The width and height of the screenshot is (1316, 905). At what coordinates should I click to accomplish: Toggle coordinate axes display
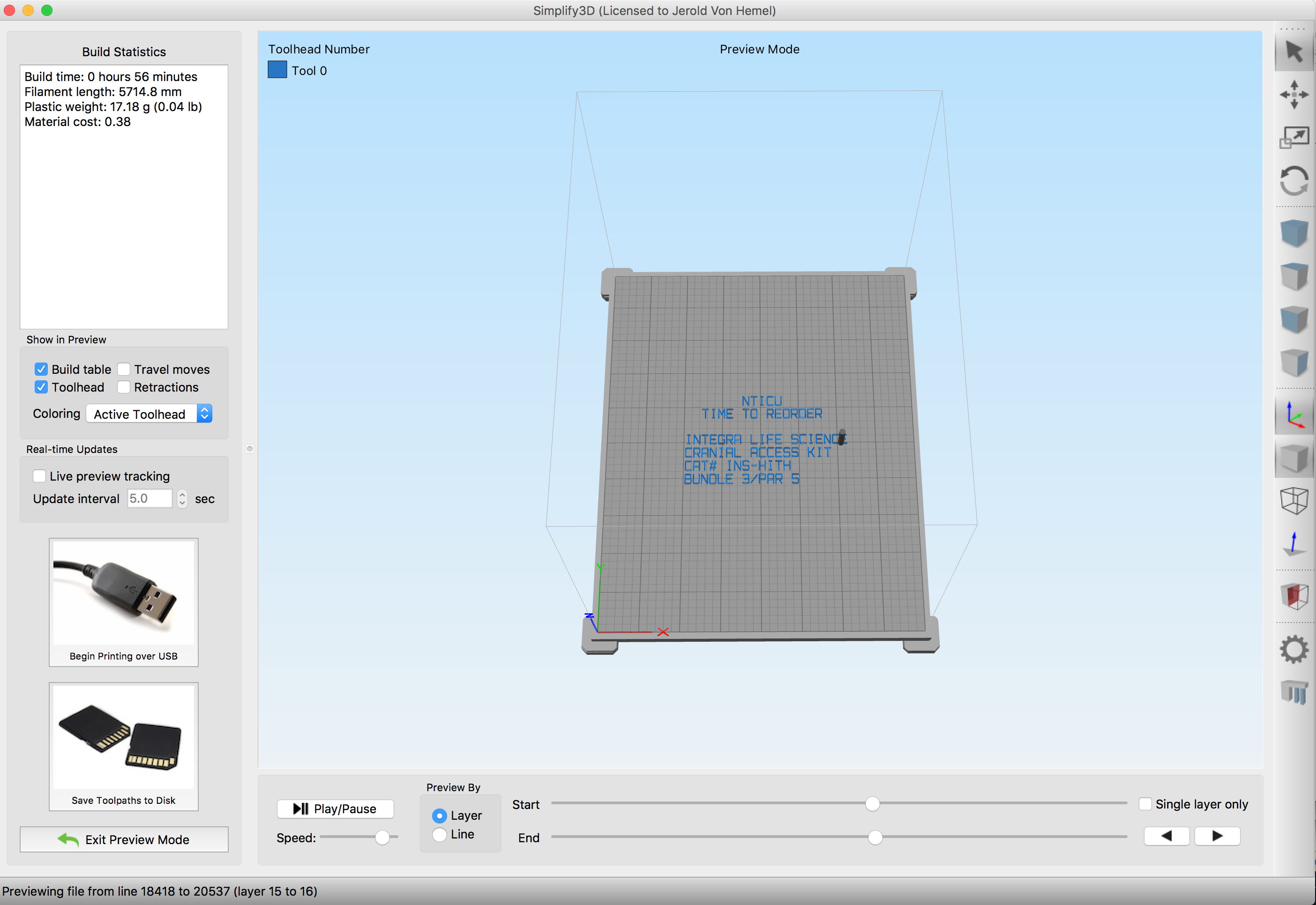tap(1294, 415)
